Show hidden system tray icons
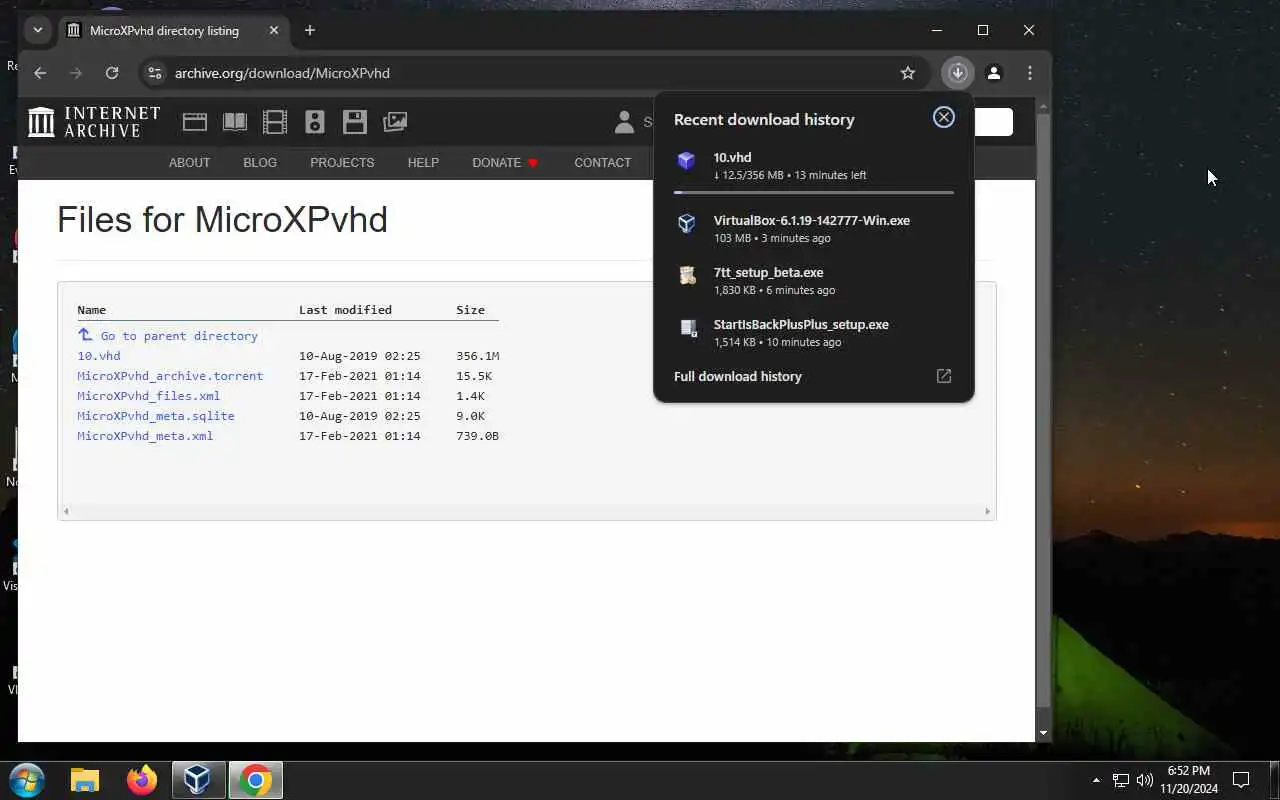The height and width of the screenshot is (800, 1280). pyautogui.click(x=1096, y=780)
